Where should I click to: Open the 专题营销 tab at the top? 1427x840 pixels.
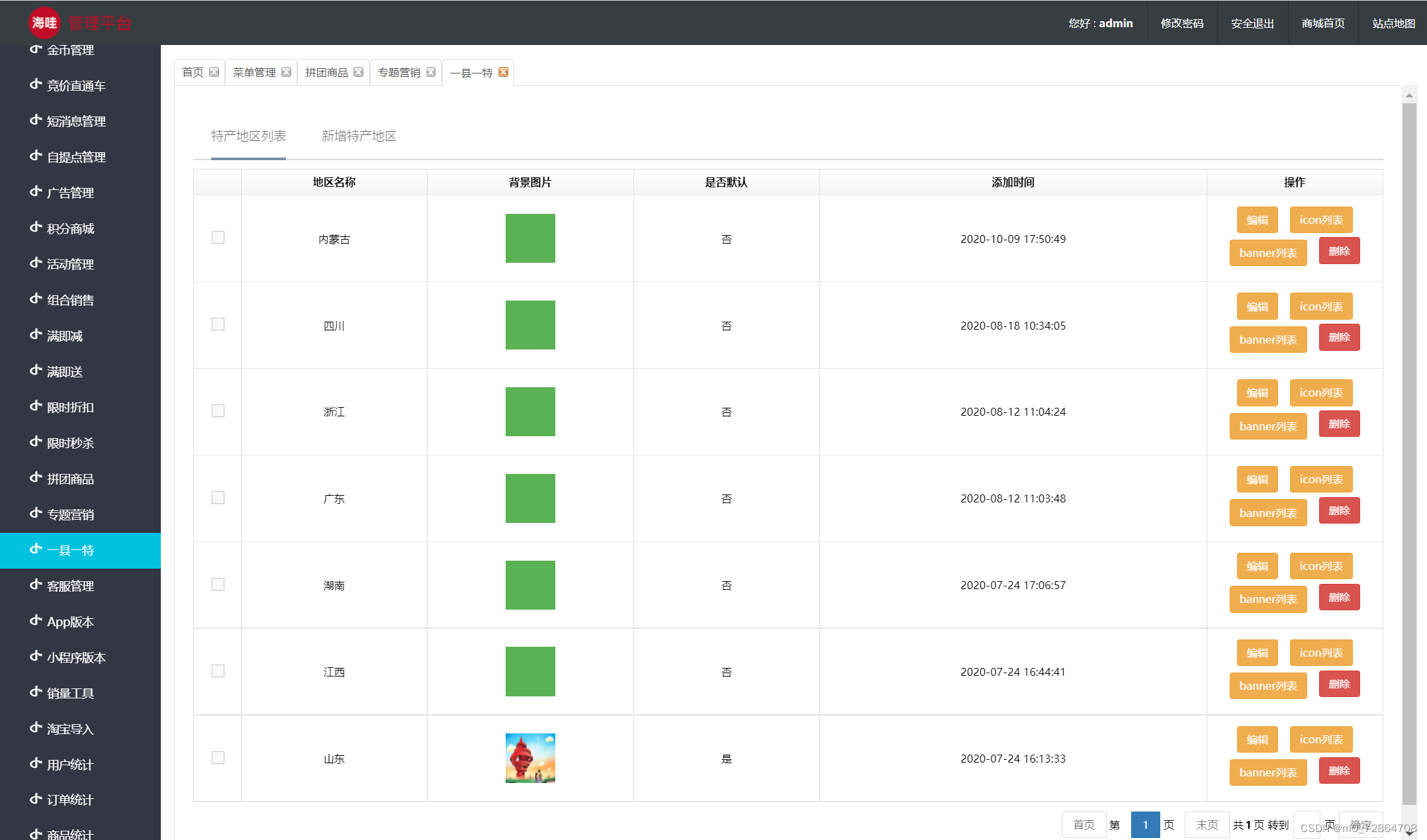click(400, 72)
